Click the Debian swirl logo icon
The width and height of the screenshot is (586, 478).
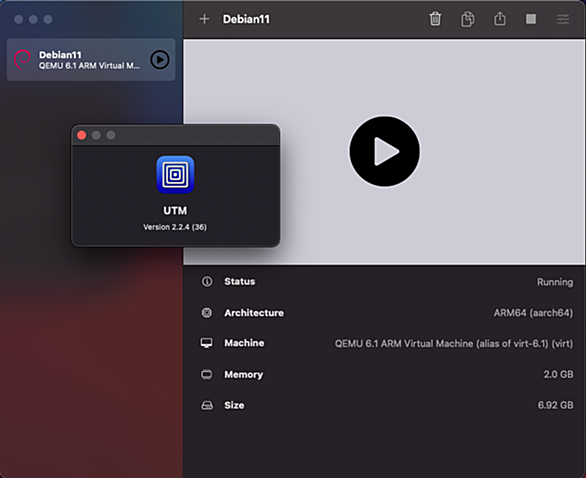22,59
